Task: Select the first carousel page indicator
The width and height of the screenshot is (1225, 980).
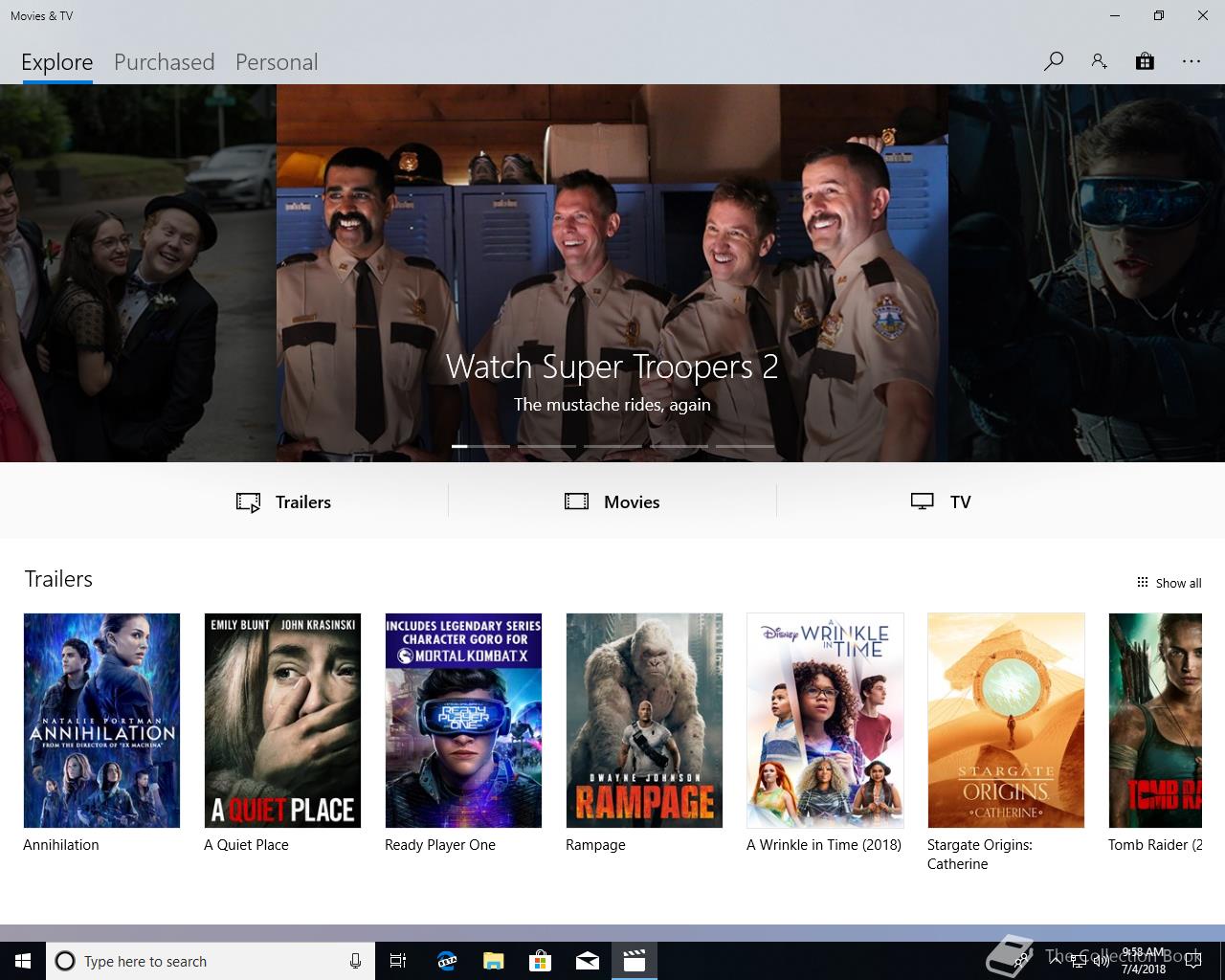Action: (x=480, y=446)
